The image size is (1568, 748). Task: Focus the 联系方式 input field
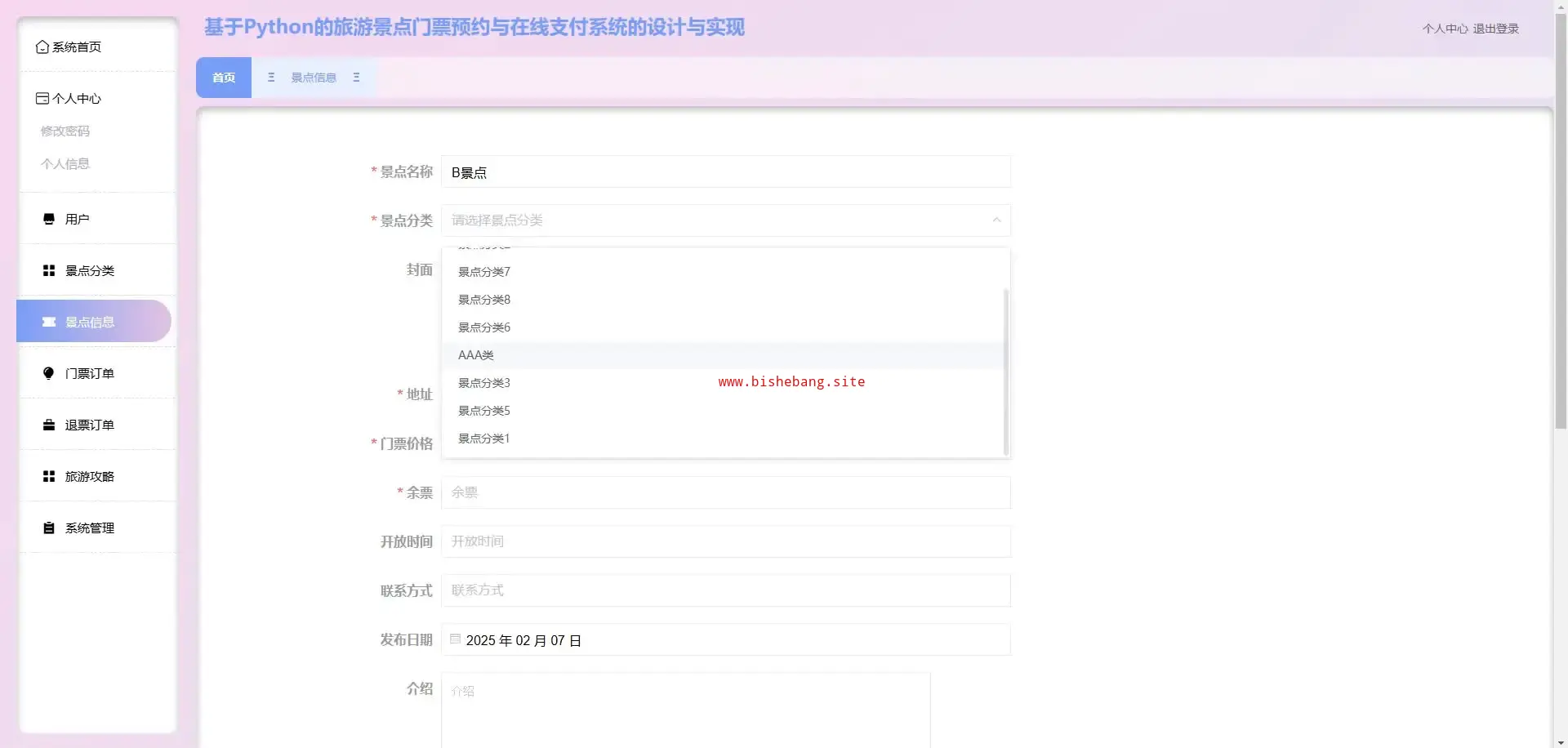tap(726, 590)
